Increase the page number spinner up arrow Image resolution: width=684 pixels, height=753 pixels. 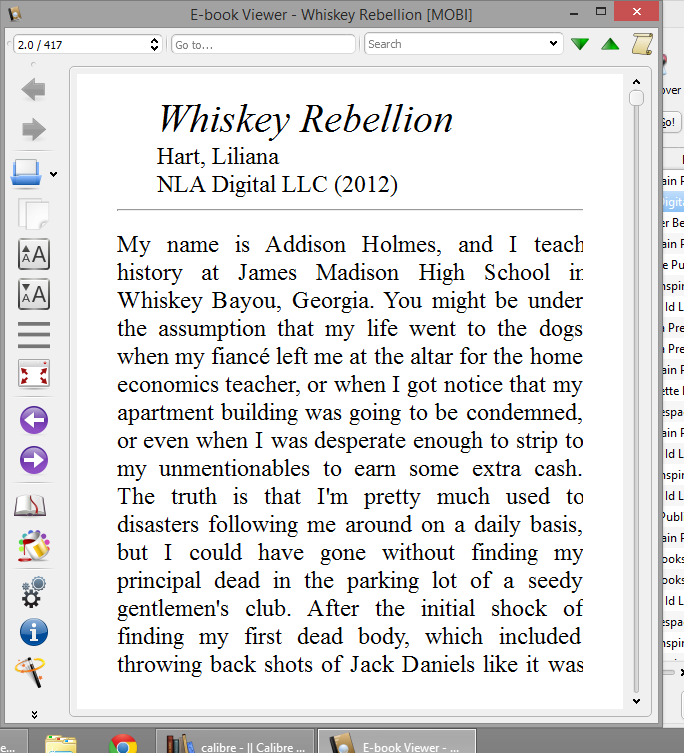pyautogui.click(x=154, y=40)
